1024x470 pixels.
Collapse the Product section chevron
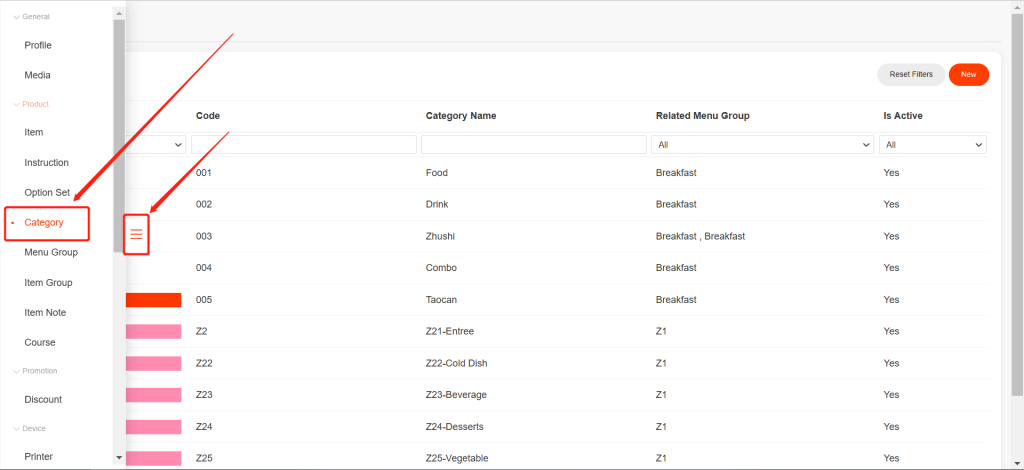click(x=17, y=104)
